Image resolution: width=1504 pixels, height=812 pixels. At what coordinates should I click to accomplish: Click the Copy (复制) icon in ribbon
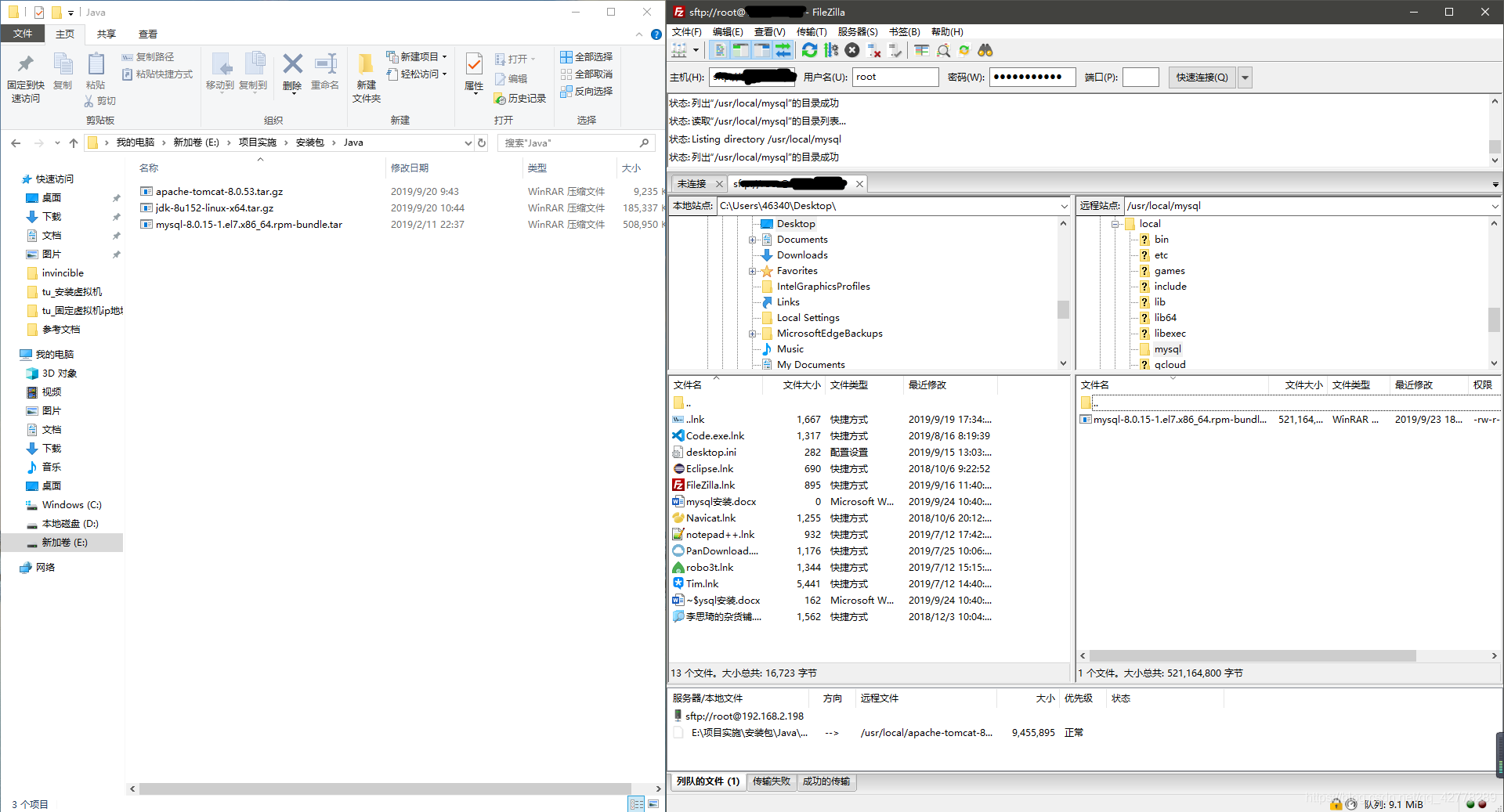click(63, 73)
